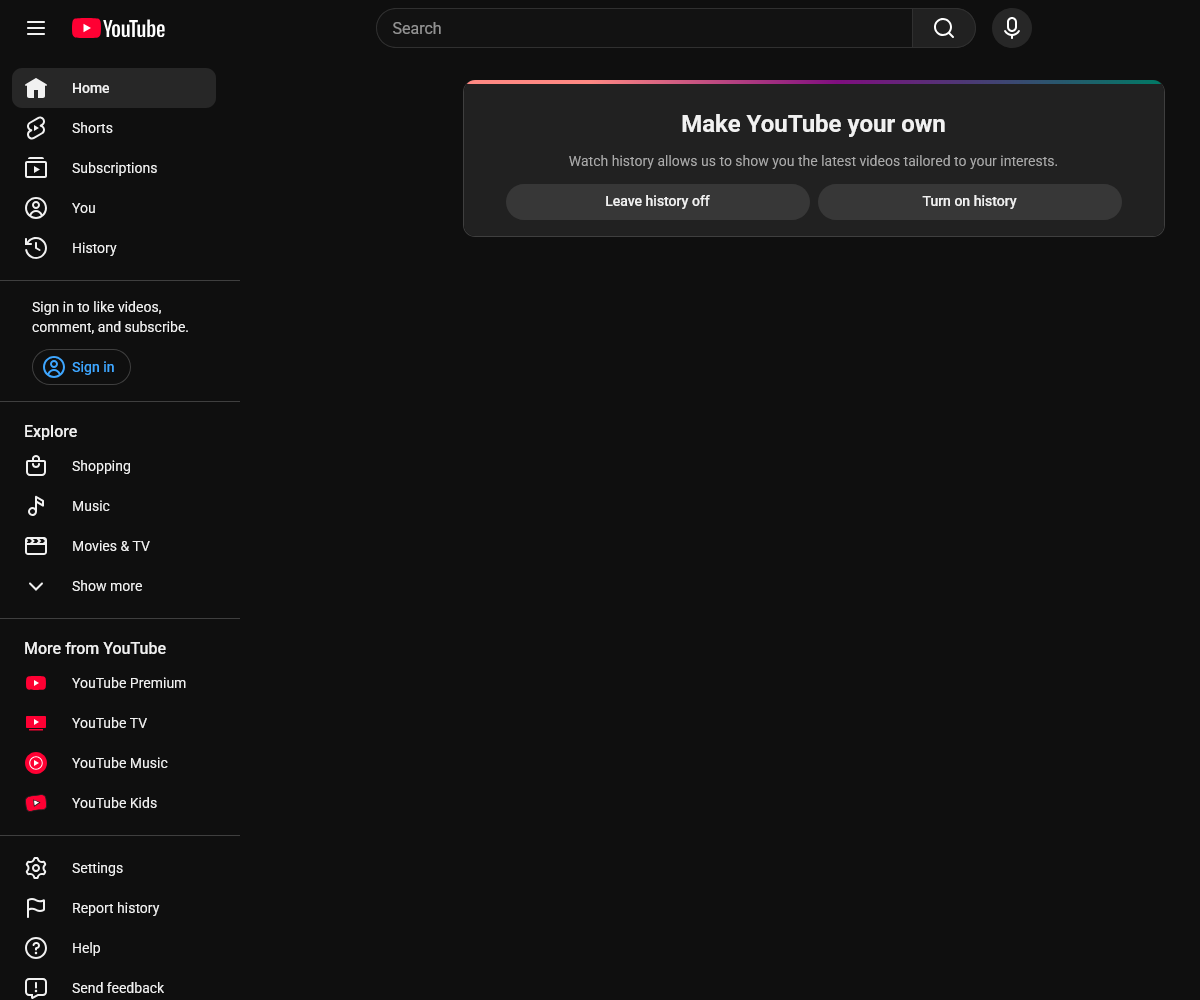Click the You profile icon
This screenshot has height=1000, width=1200.
[36, 208]
